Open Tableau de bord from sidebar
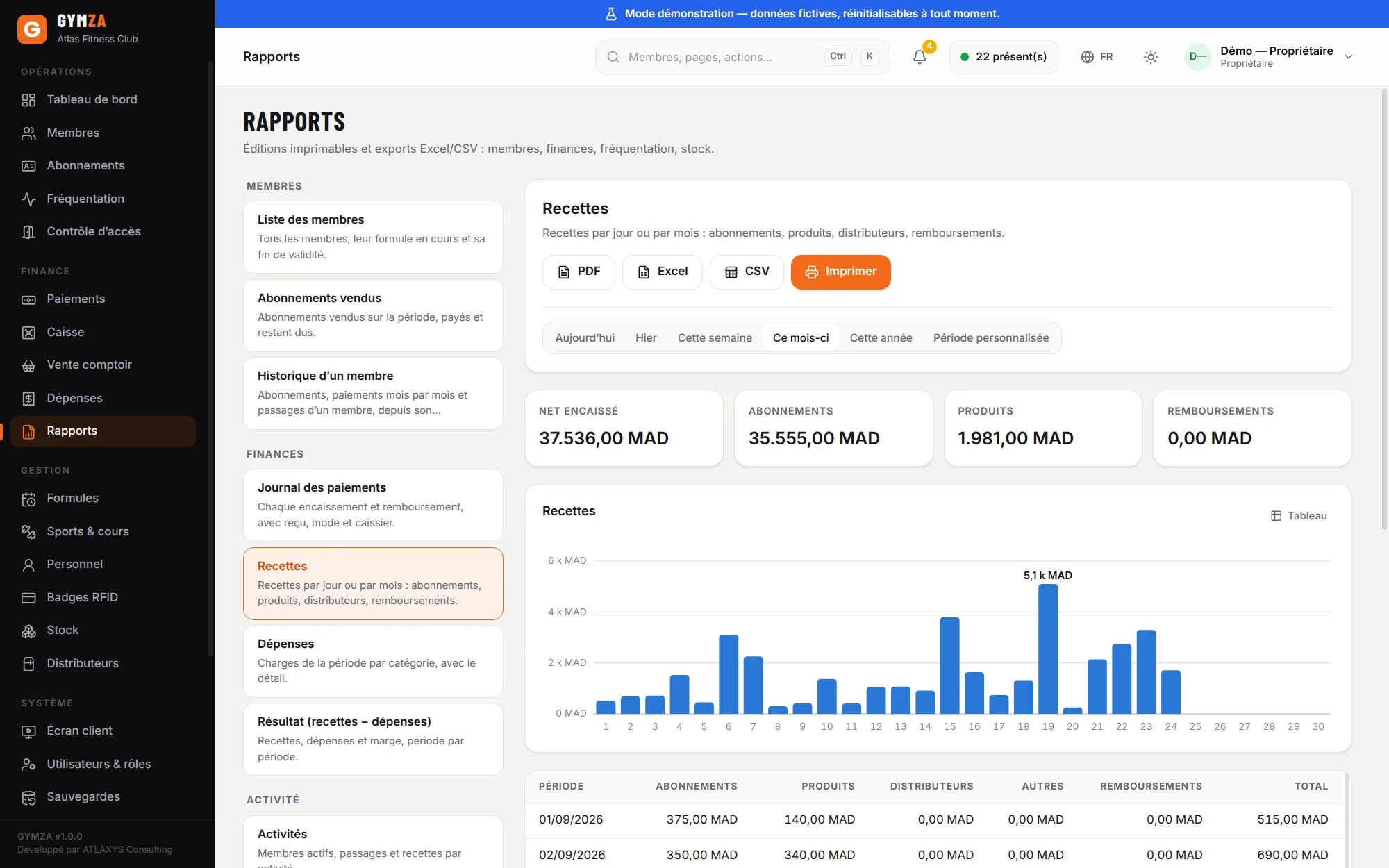This screenshot has width=1389, height=868. click(x=103, y=99)
